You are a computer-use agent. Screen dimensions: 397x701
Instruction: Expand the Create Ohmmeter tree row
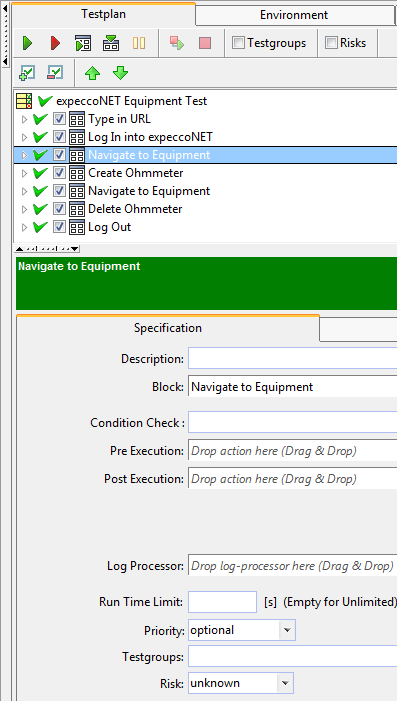(24, 173)
